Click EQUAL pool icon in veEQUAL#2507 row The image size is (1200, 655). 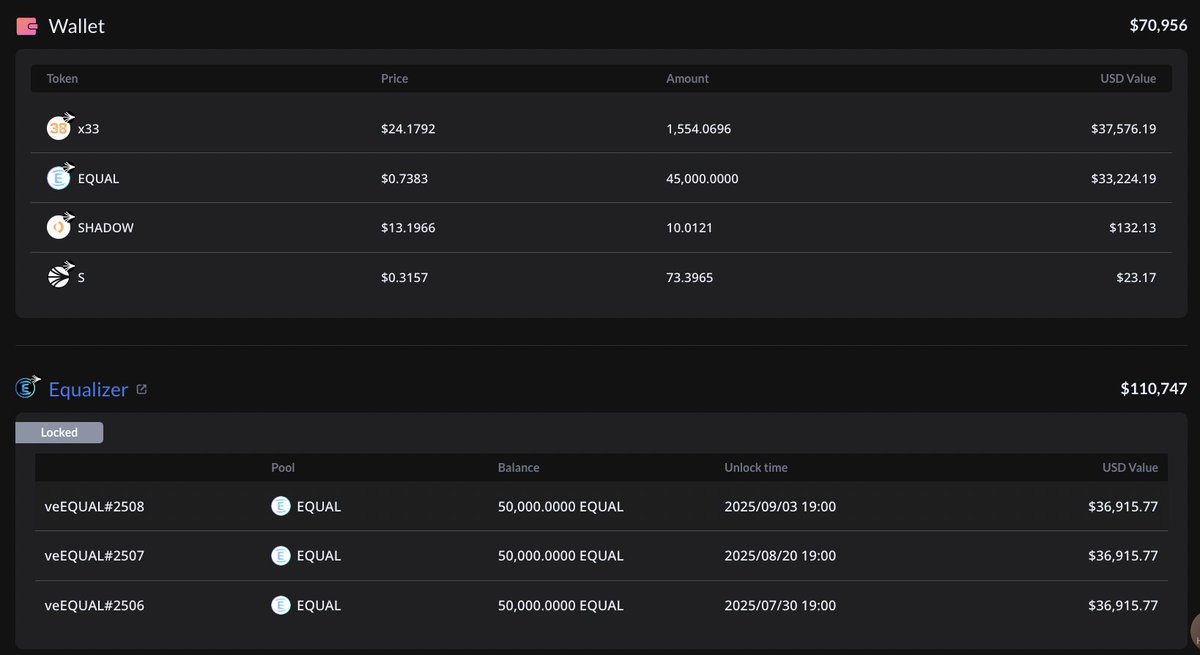click(x=281, y=556)
